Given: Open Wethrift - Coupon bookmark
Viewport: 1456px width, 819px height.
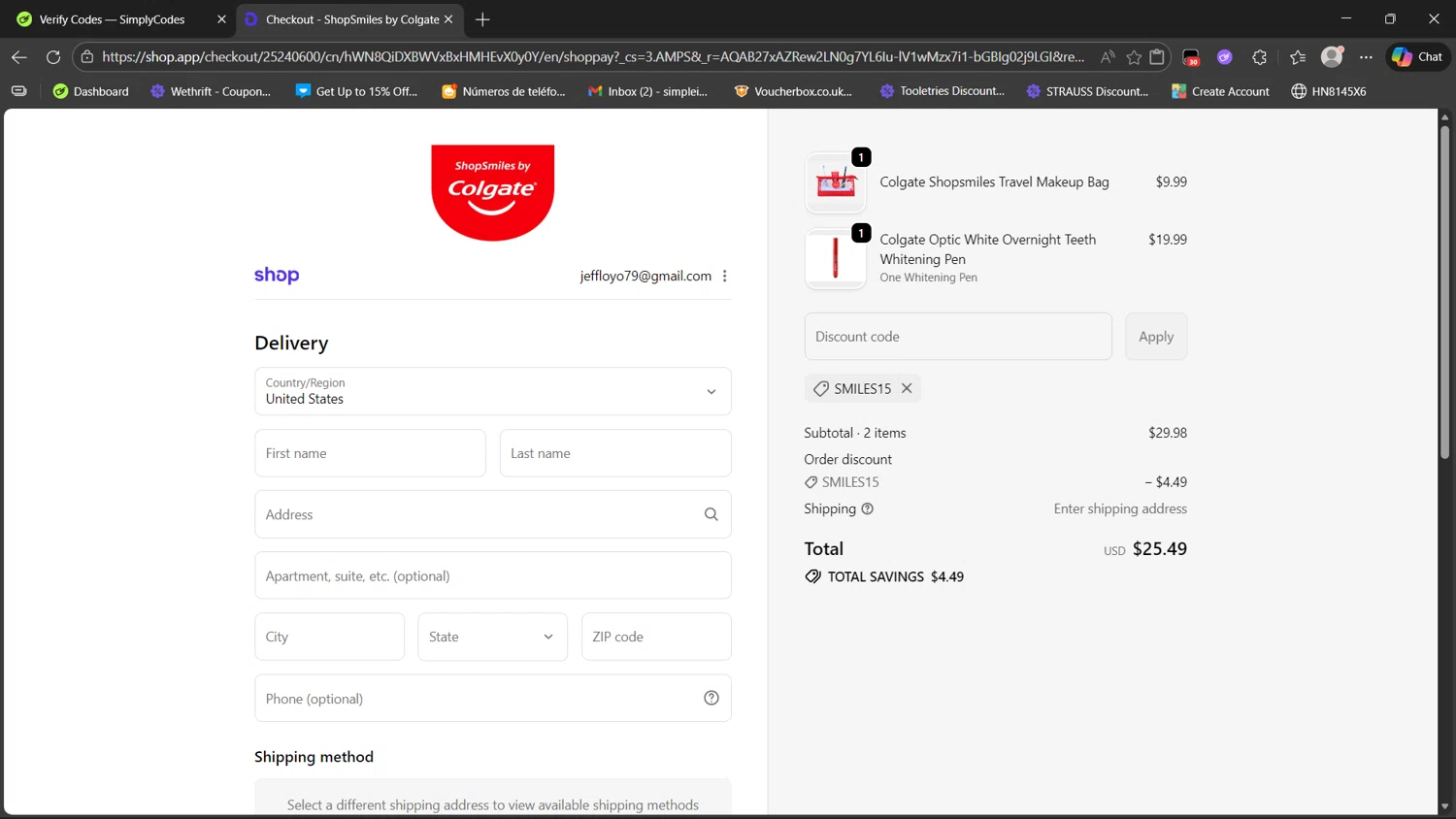Looking at the screenshot, I should pos(211,91).
